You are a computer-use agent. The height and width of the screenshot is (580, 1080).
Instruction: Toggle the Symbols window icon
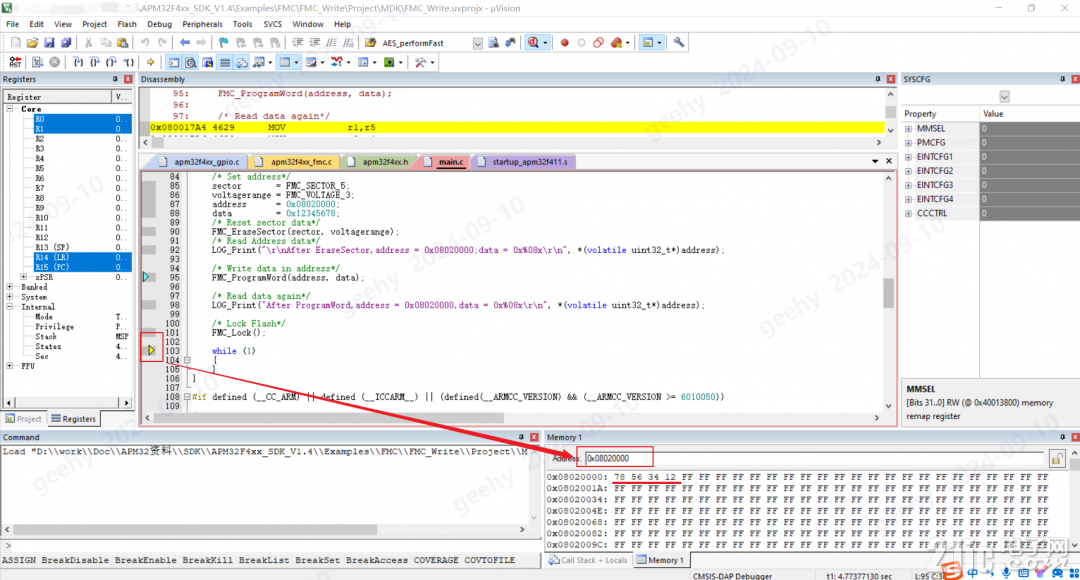207,63
